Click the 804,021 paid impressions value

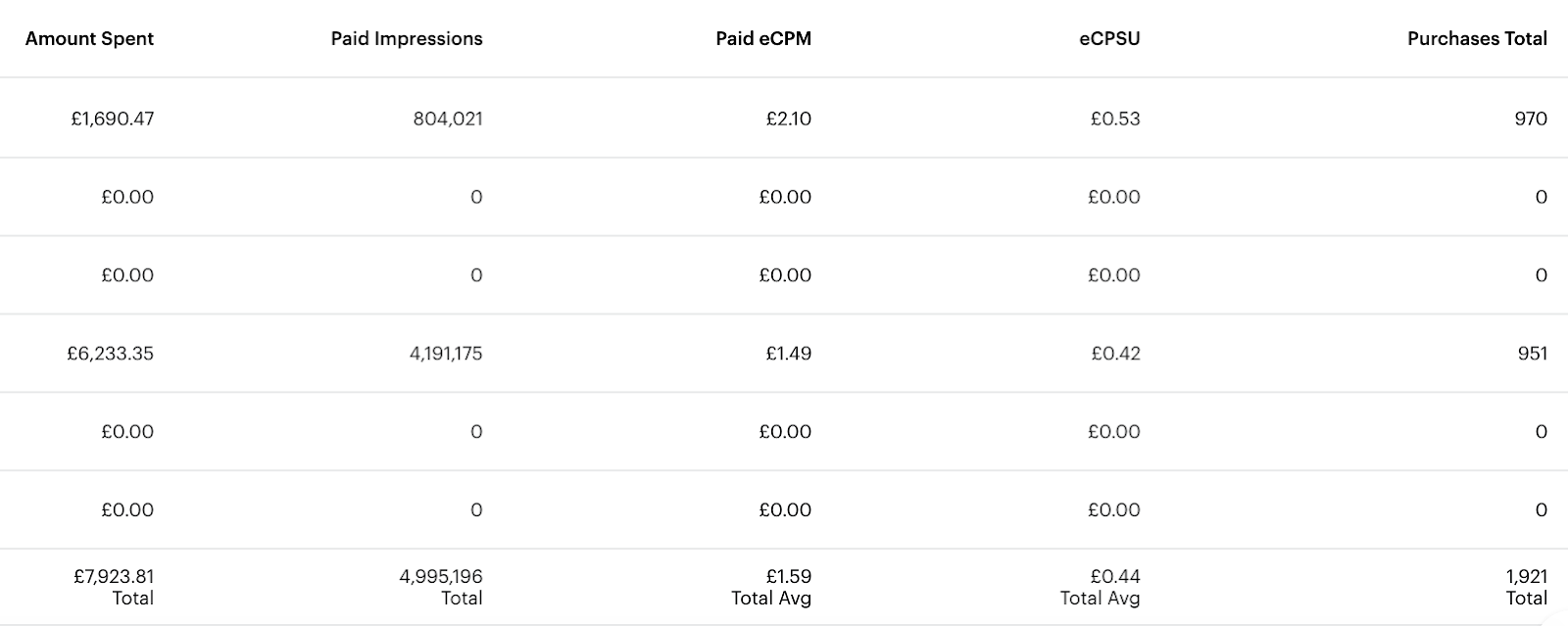[x=447, y=119]
